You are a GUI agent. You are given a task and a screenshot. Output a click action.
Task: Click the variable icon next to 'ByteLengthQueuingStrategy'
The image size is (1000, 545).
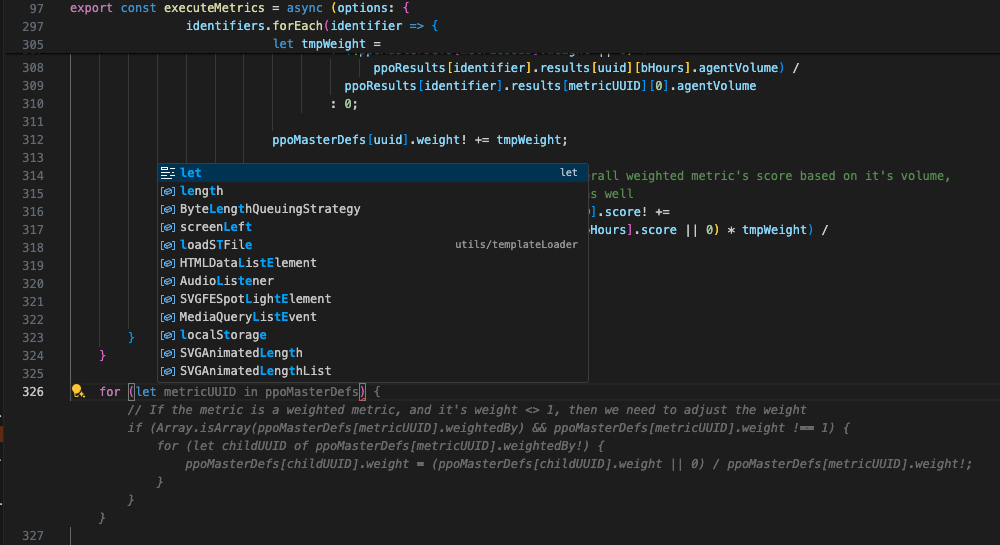point(168,209)
